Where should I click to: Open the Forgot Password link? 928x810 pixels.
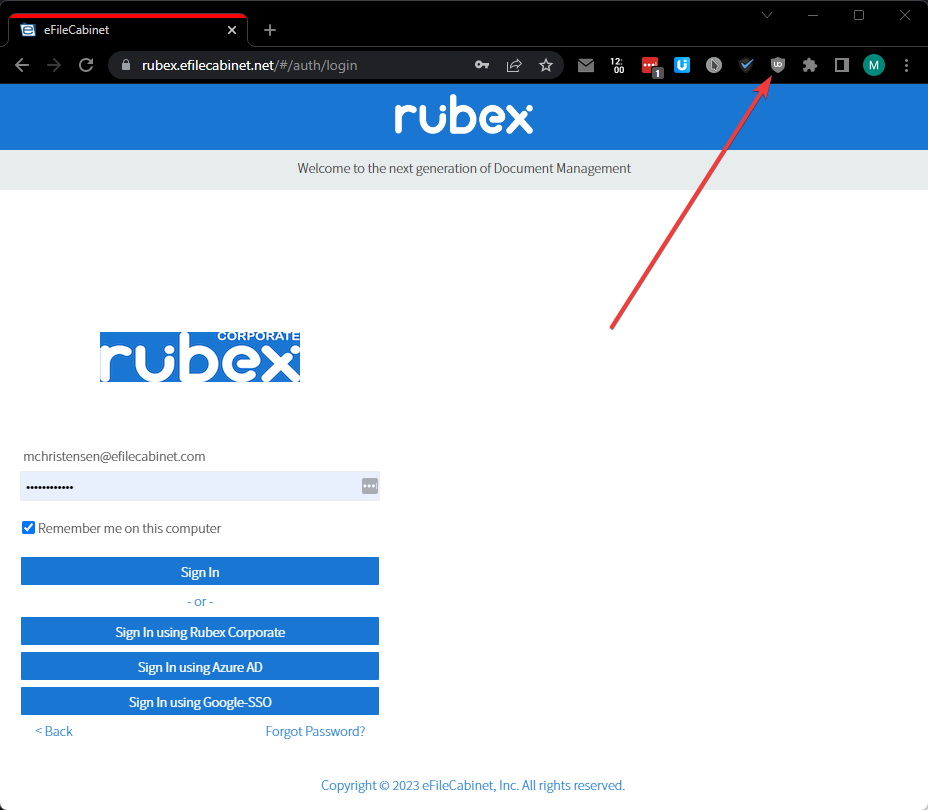click(x=315, y=731)
